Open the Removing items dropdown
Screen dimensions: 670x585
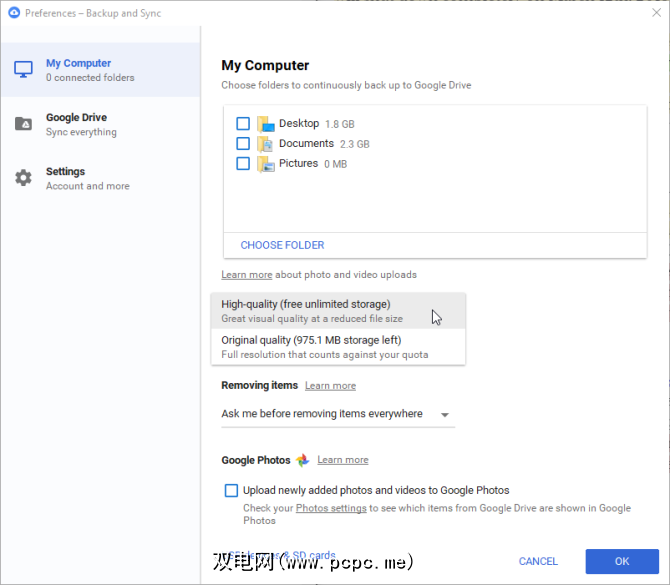[338, 414]
